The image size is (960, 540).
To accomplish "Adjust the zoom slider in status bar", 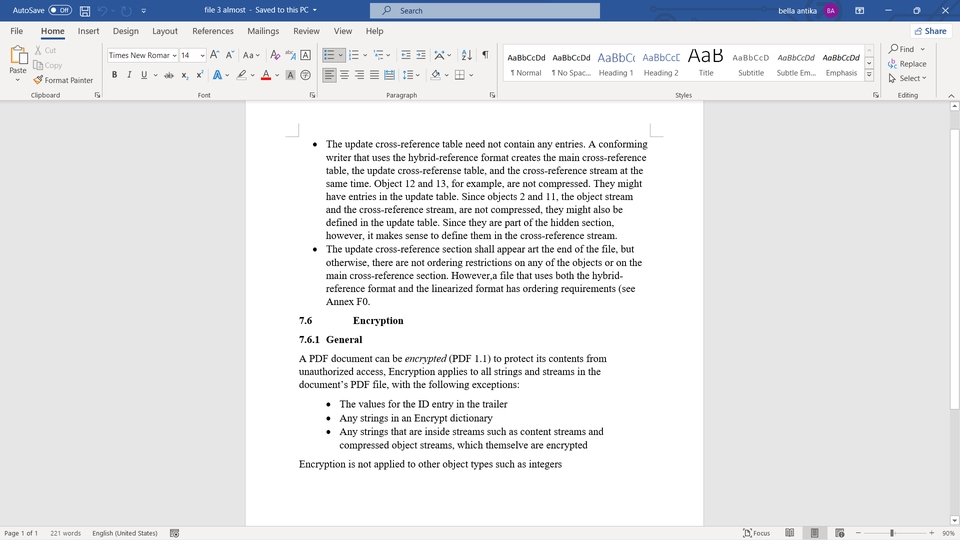I will point(892,533).
